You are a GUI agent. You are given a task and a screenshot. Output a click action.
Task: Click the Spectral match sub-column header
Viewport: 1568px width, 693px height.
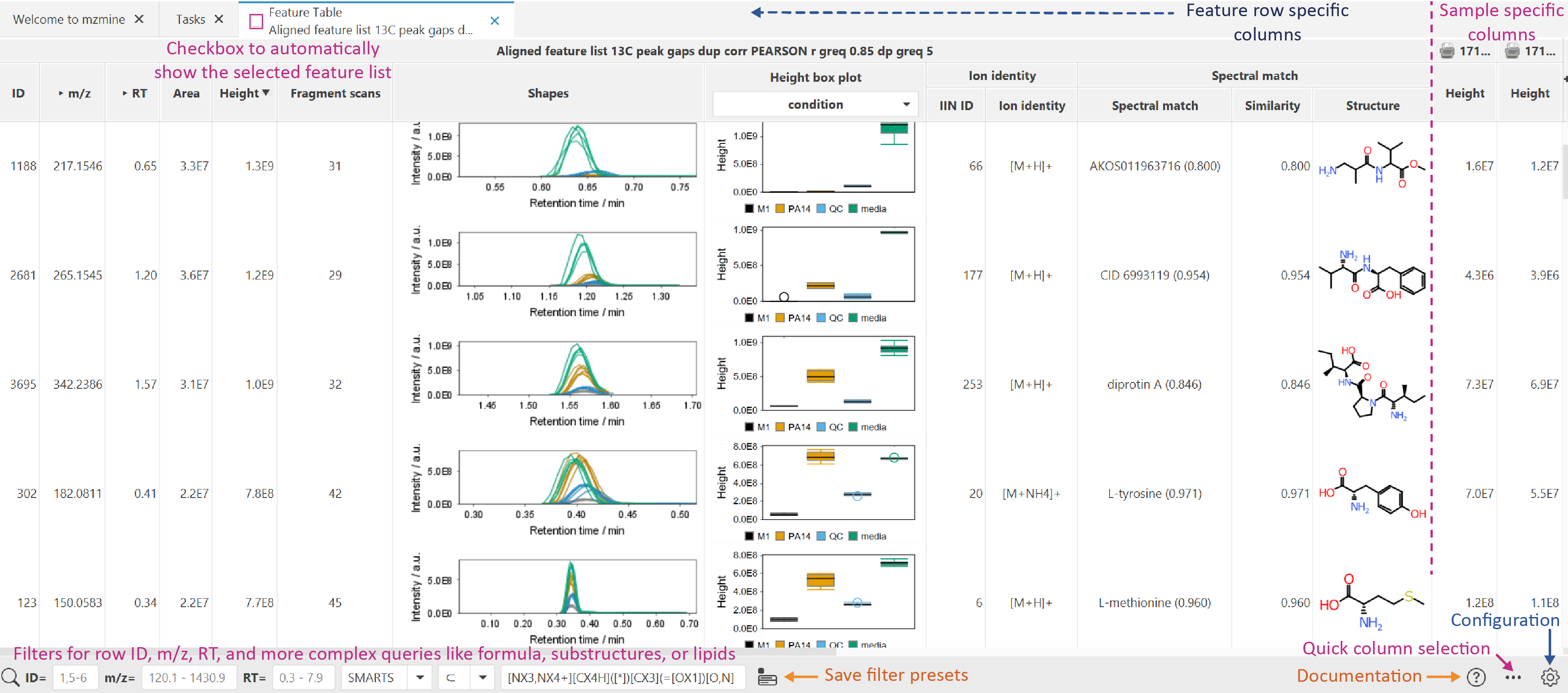pos(1155,105)
